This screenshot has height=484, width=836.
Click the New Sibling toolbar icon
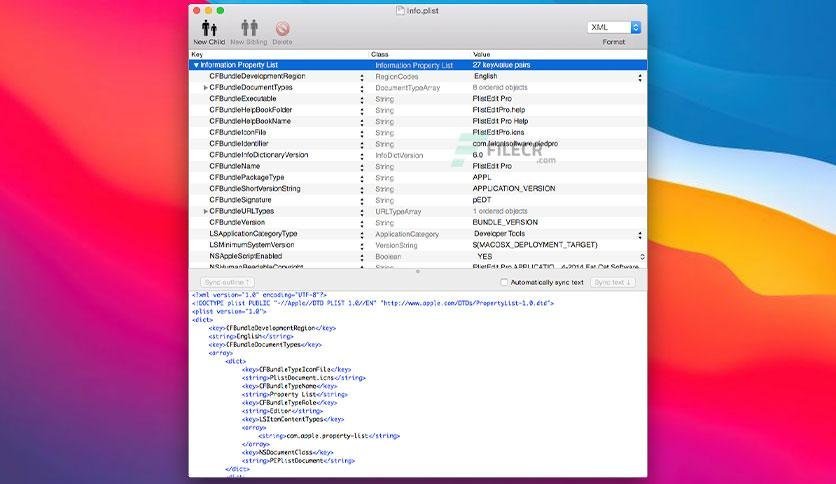tap(249, 28)
